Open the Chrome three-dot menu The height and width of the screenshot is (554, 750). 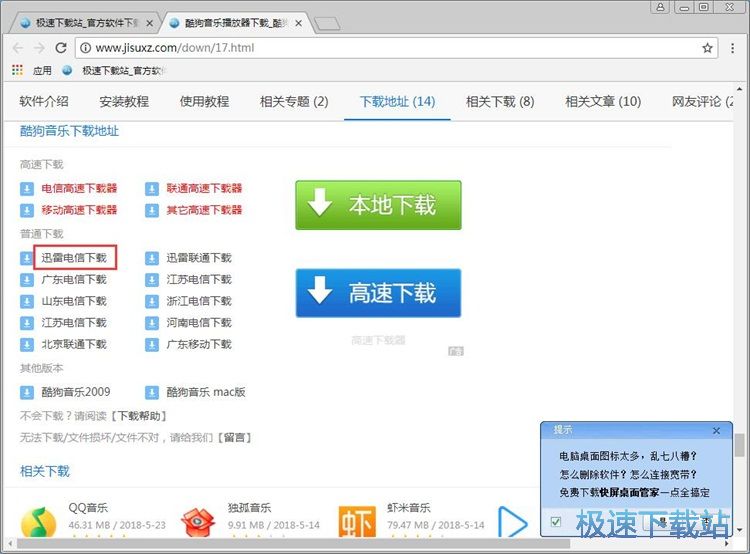732,48
